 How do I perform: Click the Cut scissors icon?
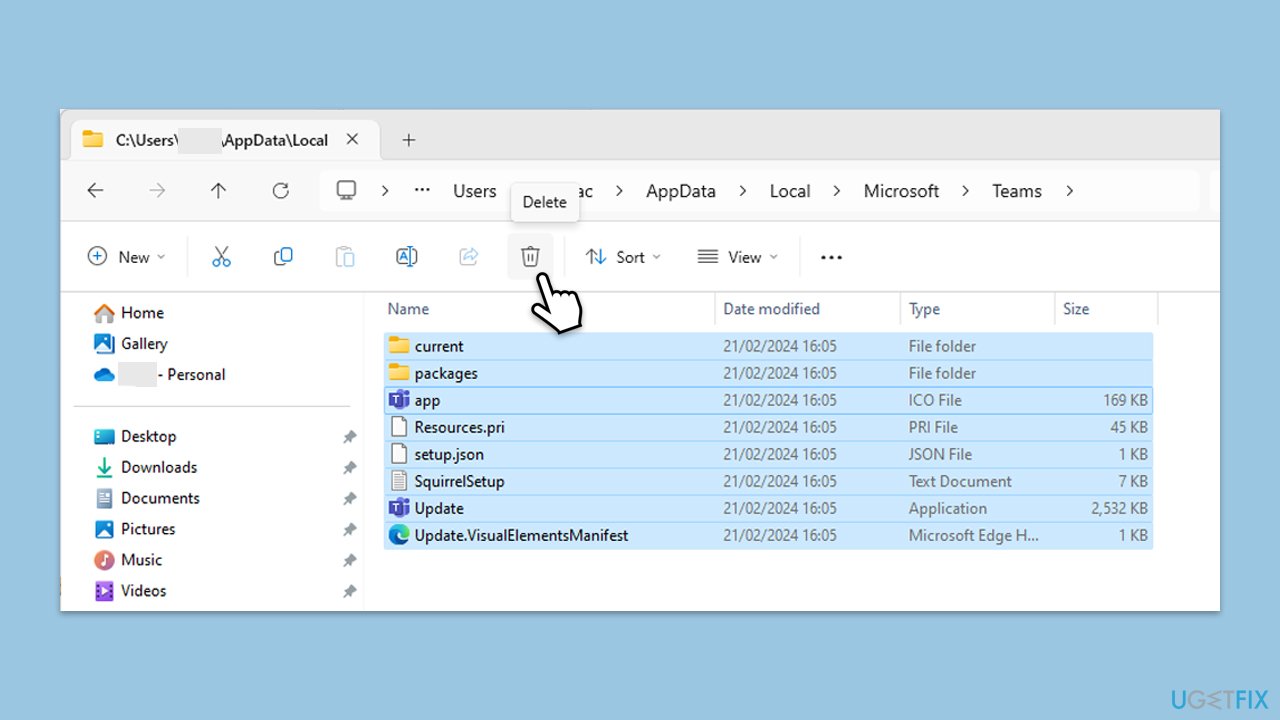pyautogui.click(x=221, y=257)
